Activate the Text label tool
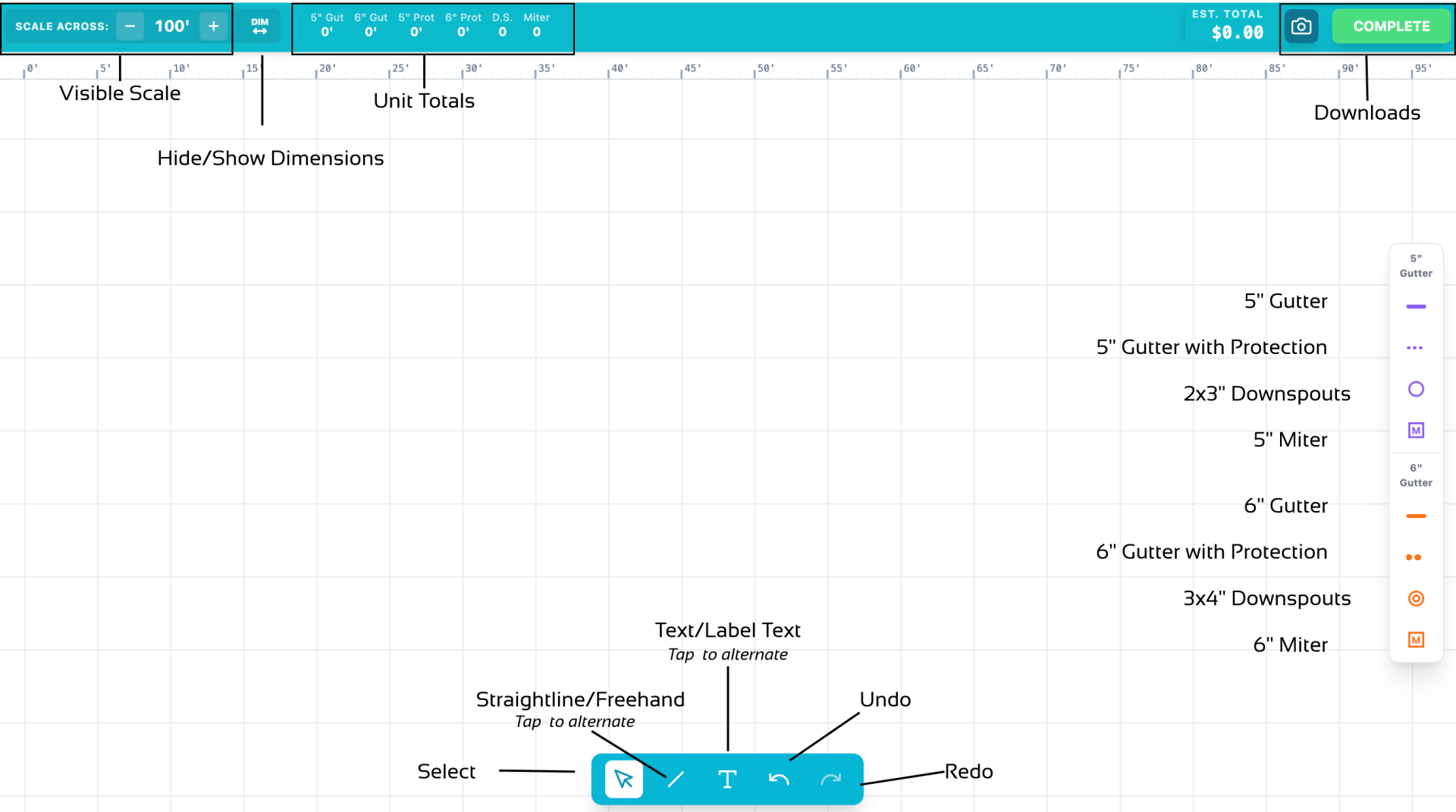Screen dimensions: 1456x812 coord(727,779)
